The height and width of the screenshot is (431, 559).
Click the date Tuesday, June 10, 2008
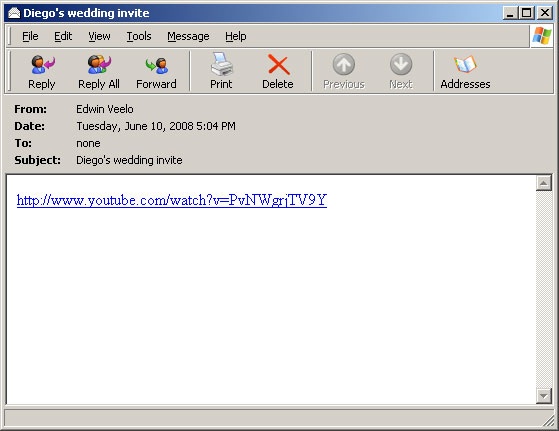click(x=156, y=126)
